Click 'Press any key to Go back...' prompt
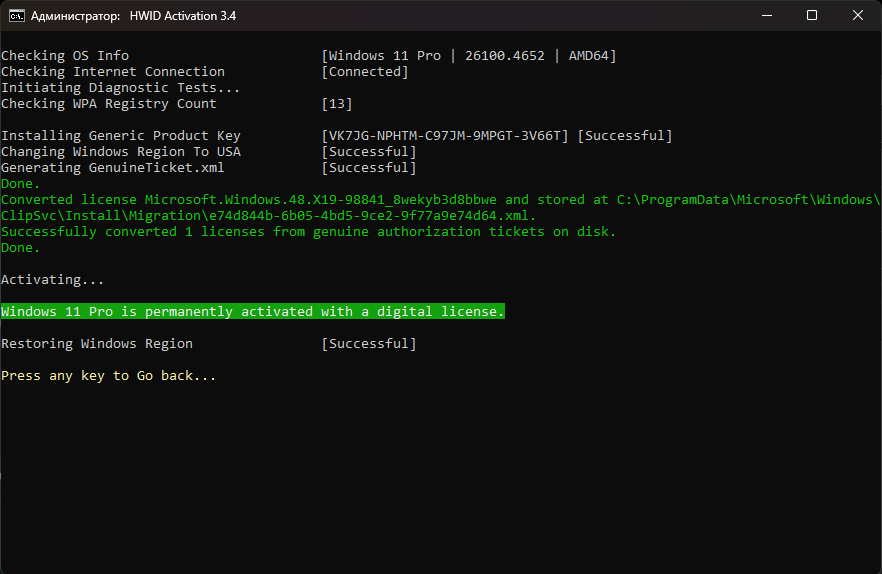Image resolution: width=882 pixels, height=574 pixels. [109, 376]
